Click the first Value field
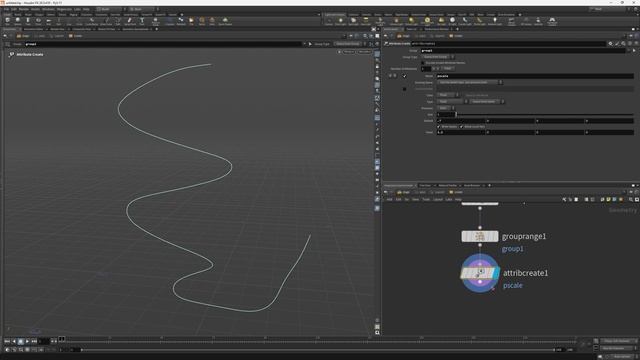 click(x=461, y=132)
